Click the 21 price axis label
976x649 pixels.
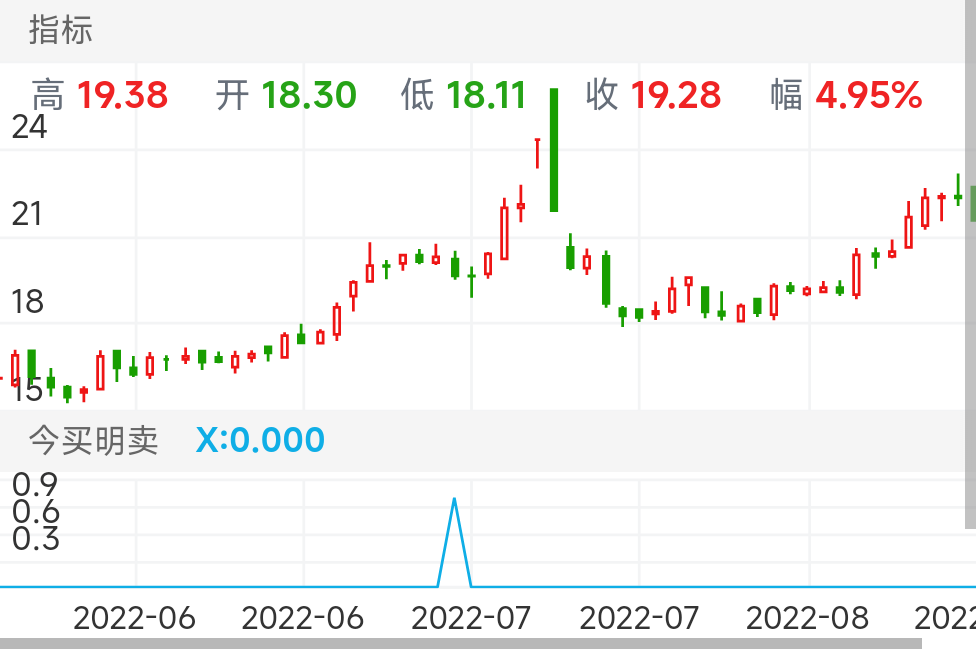tap(27, 214)
